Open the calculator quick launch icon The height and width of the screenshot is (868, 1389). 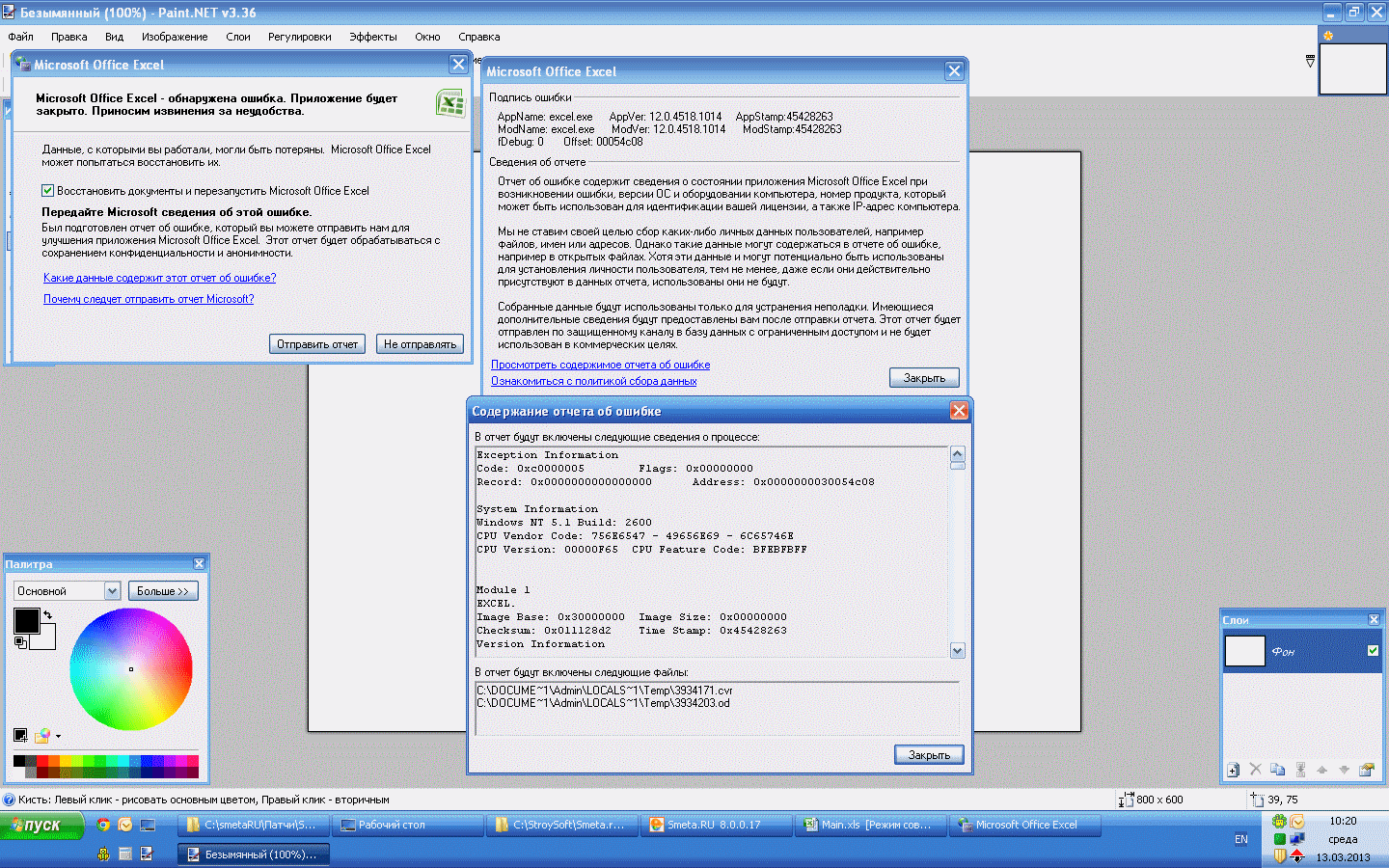[125, 854]
